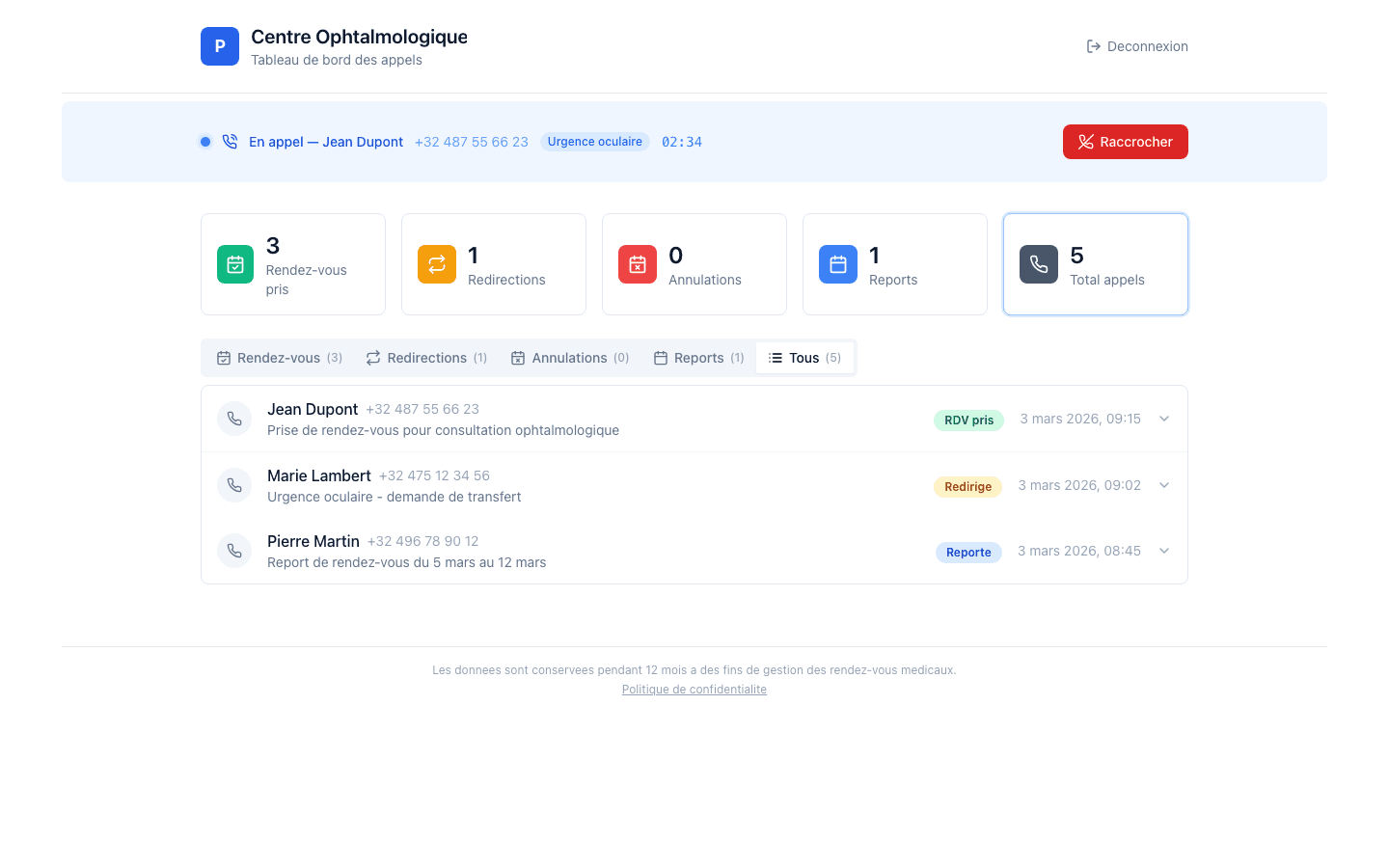This screenshot has width=1389, height=868.
Task: Open the Politique de confidentialite link
Action: (x=694, y=689)
